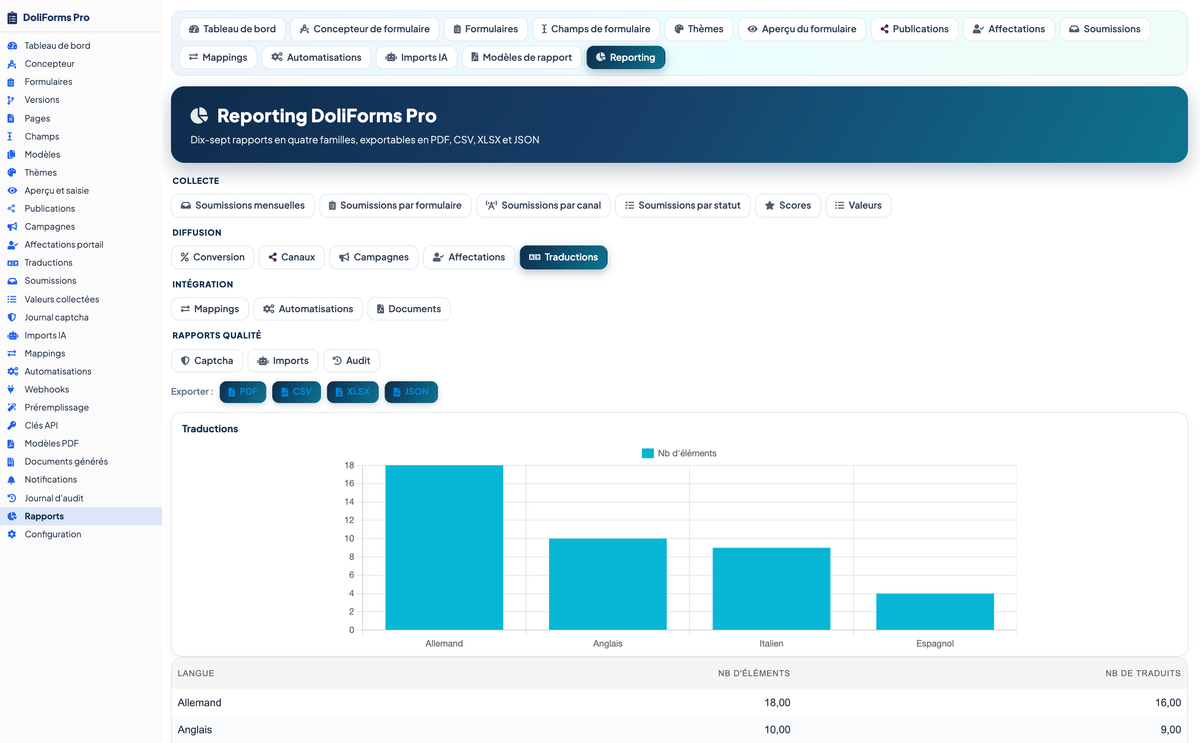Export the report as JSON

[x=411, y=392]
